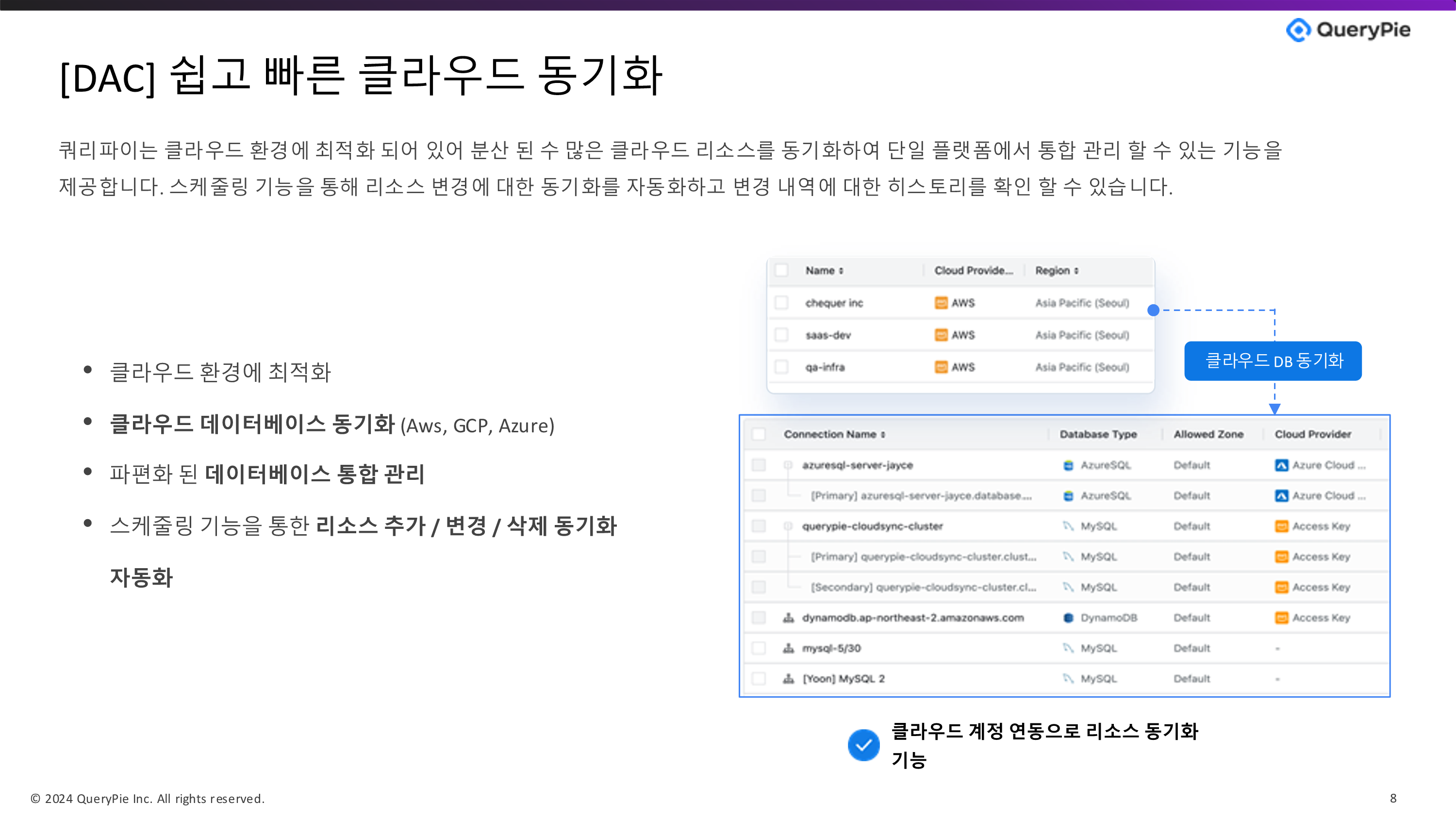Sort by the Region column arrow
The height and width of the screenshot is (819, 1456).
(1076, 271)
